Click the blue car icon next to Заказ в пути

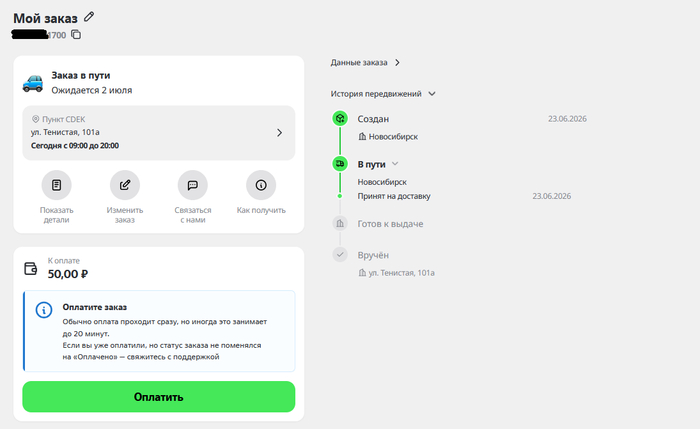33,83
